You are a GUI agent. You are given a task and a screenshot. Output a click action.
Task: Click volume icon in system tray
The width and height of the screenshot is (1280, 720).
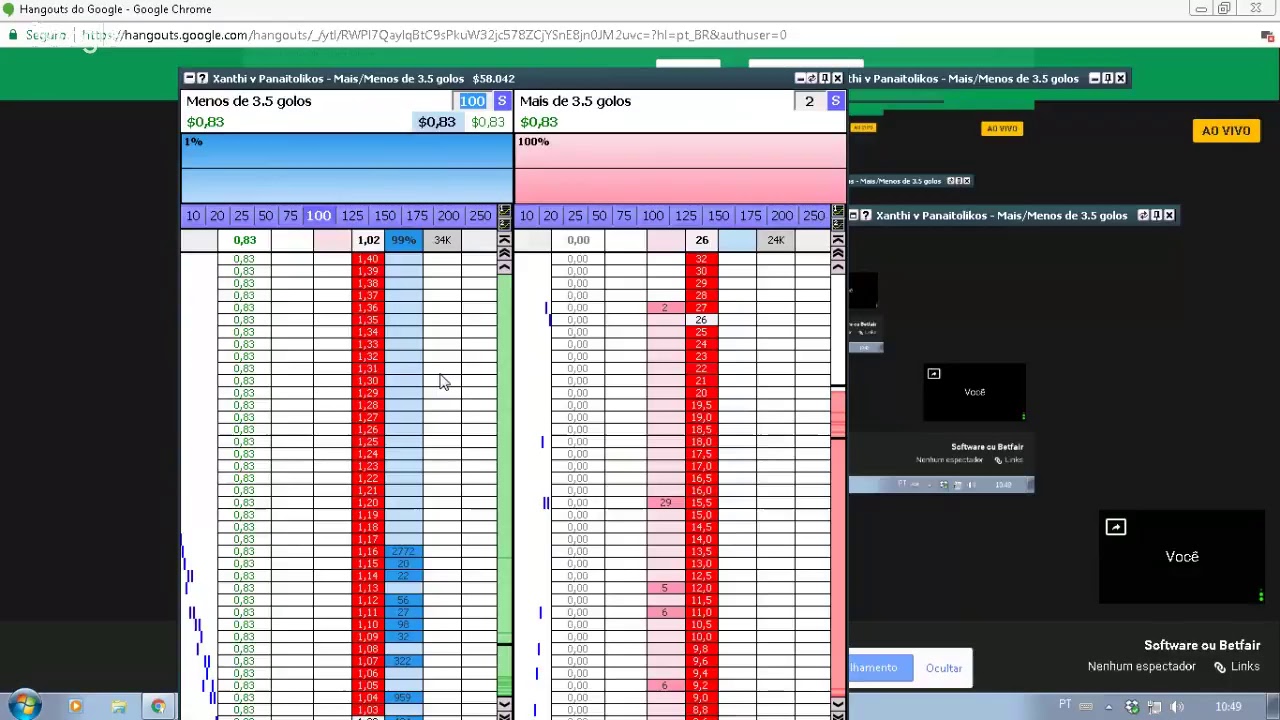pyautogui.click(x=1177, y=707)
